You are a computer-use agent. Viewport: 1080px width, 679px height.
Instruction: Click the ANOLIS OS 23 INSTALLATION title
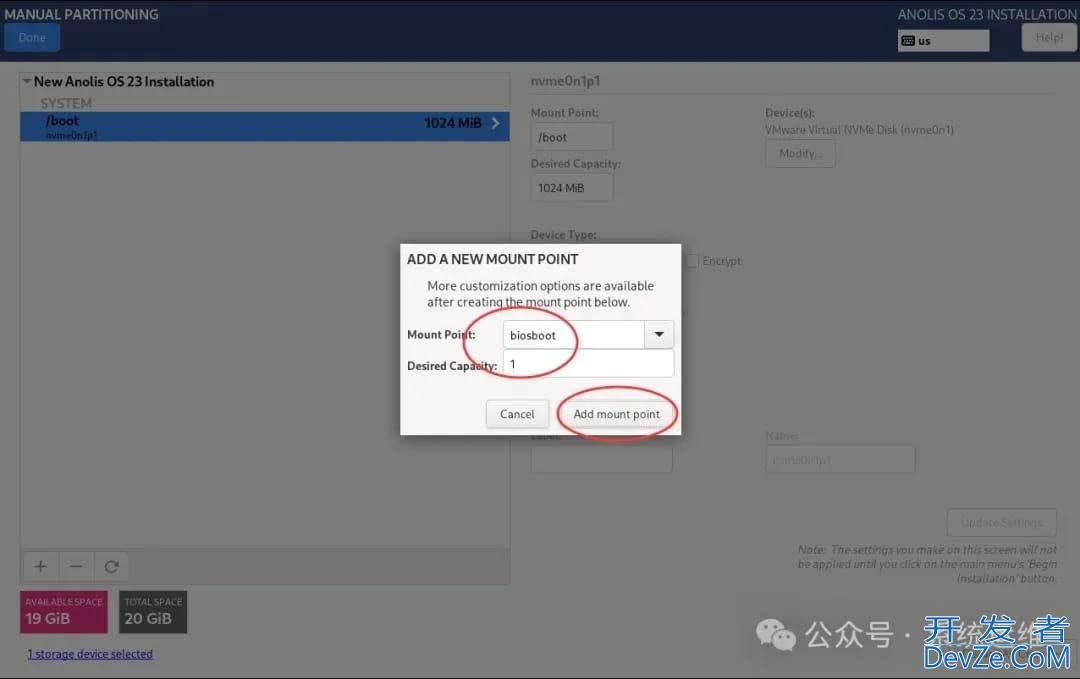(987, 14)
